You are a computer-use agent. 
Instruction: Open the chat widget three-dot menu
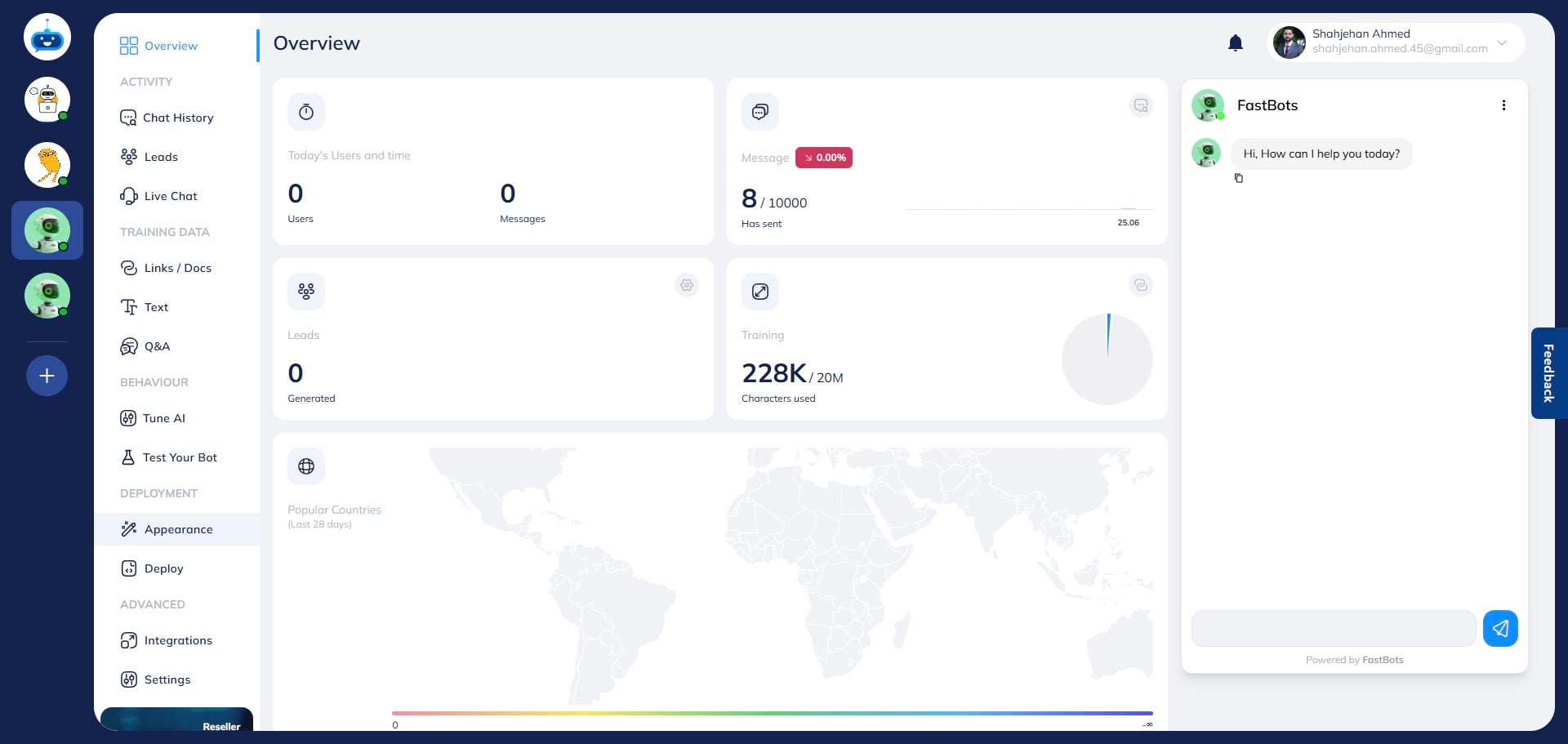click(1503, 105)
